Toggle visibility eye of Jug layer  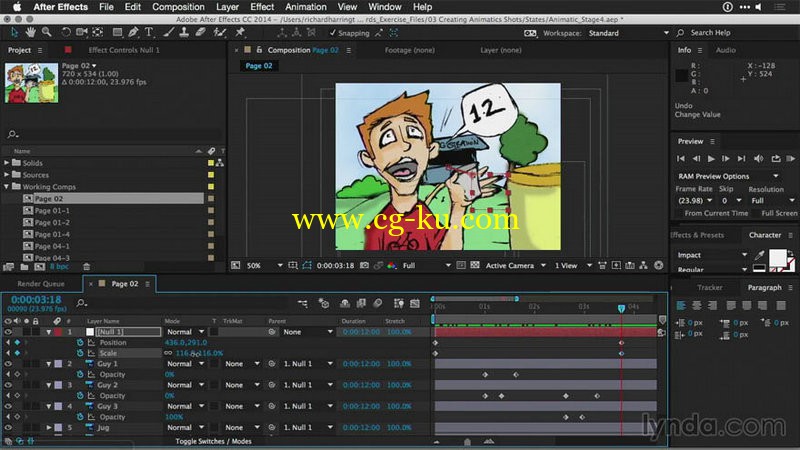pyautogui.click(x=8, y=428)
